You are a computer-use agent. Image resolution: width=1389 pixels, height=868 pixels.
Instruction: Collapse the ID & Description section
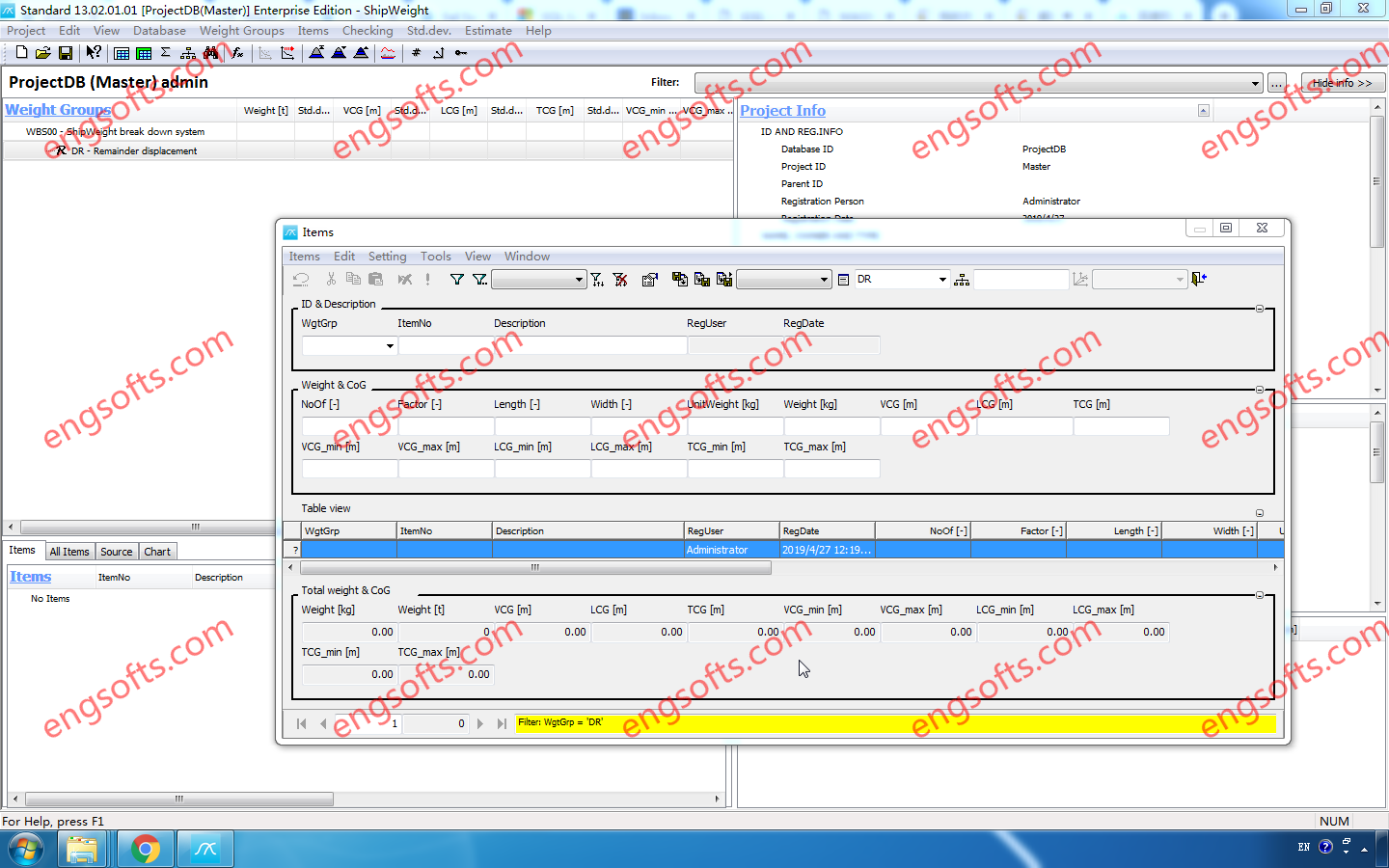(1259, 309)
